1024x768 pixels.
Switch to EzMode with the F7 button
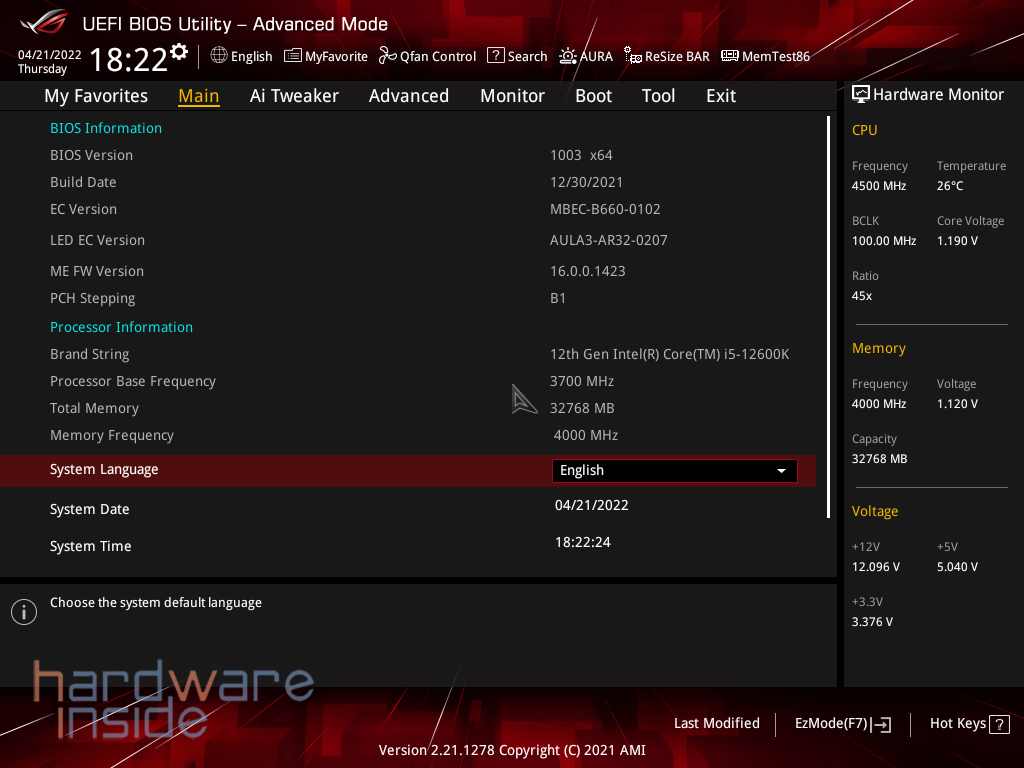(842, 723)
